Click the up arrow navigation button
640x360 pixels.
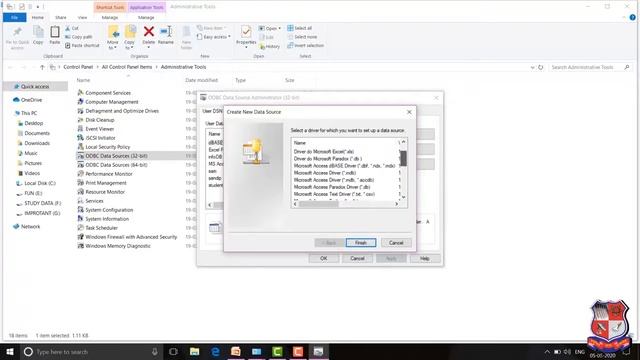42,67
